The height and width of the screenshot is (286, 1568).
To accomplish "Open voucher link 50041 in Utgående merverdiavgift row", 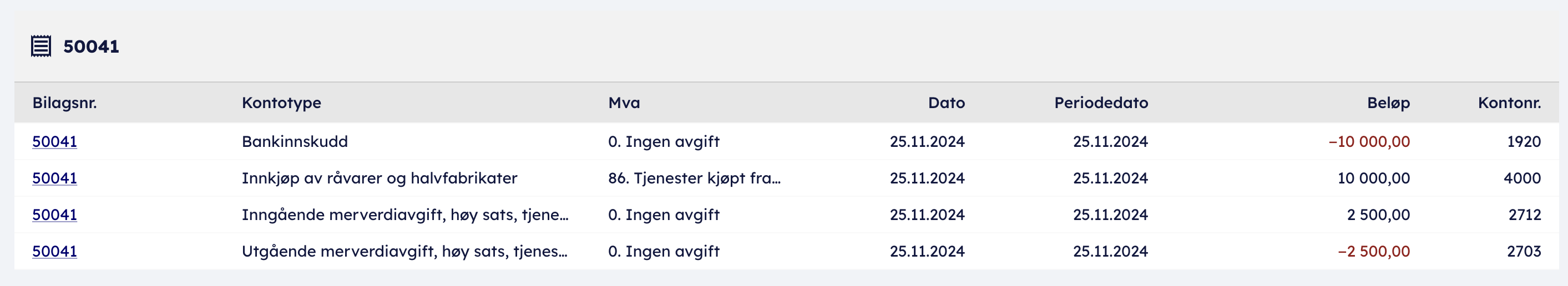I will tap(55, 251).
